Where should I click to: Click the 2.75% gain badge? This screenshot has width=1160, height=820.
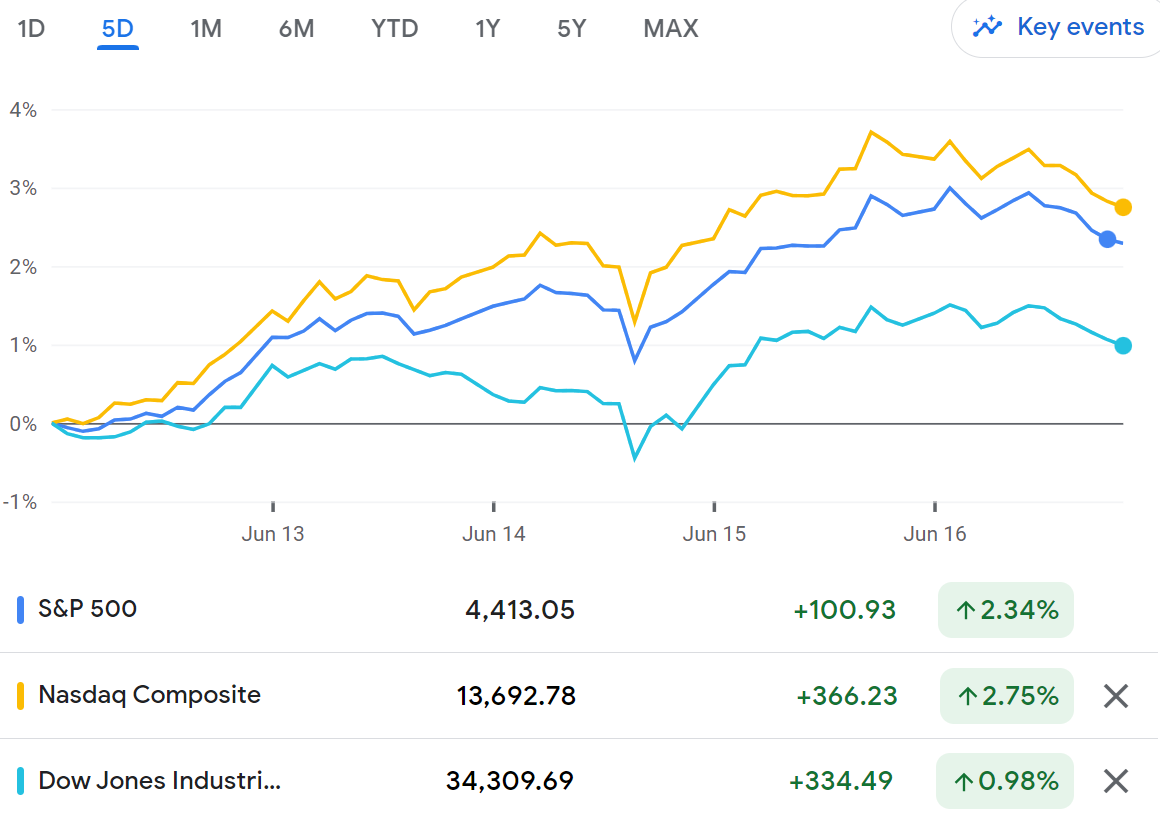pos(1006,696)
